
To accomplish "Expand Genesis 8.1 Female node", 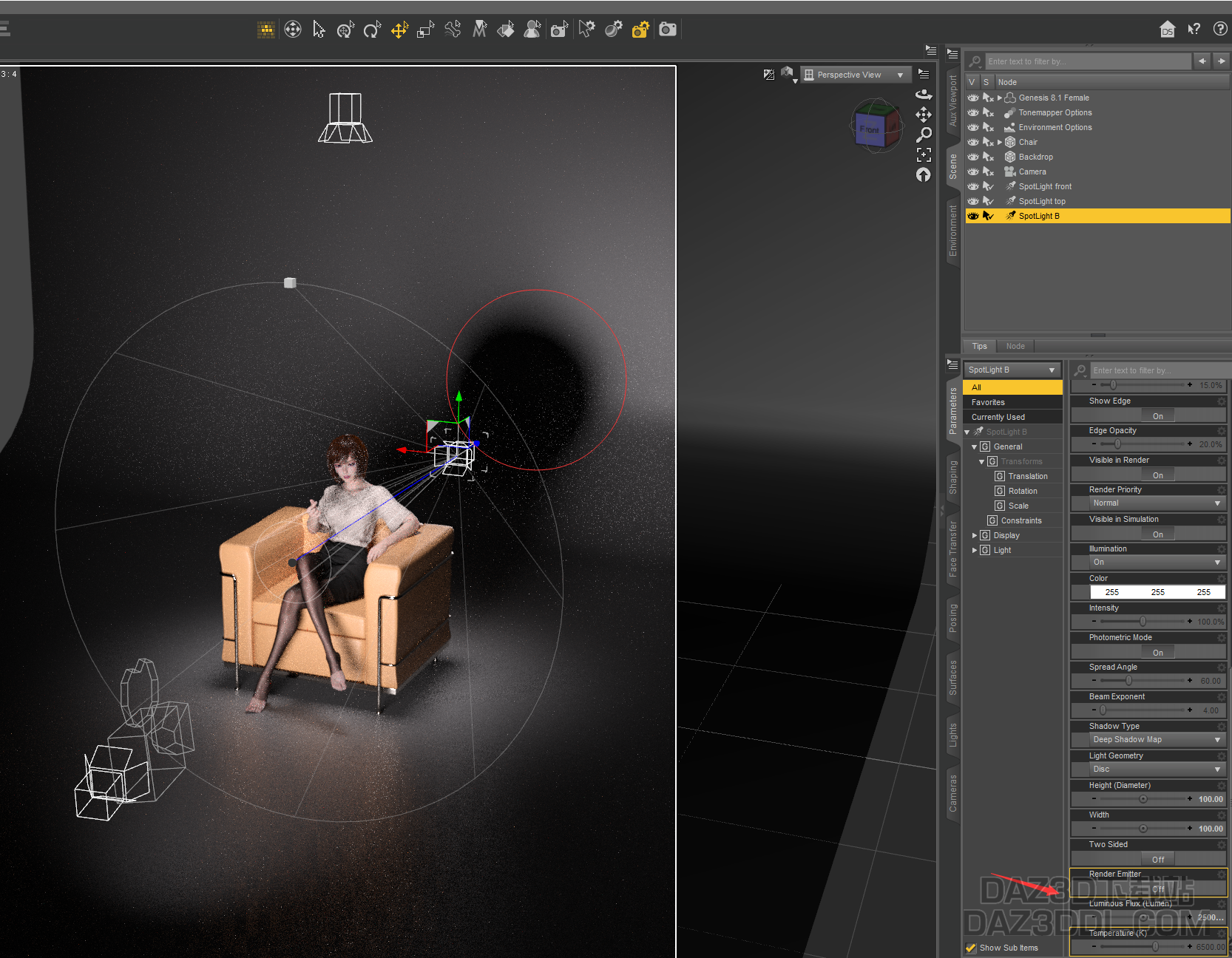I will click(x=1000, y=98).
